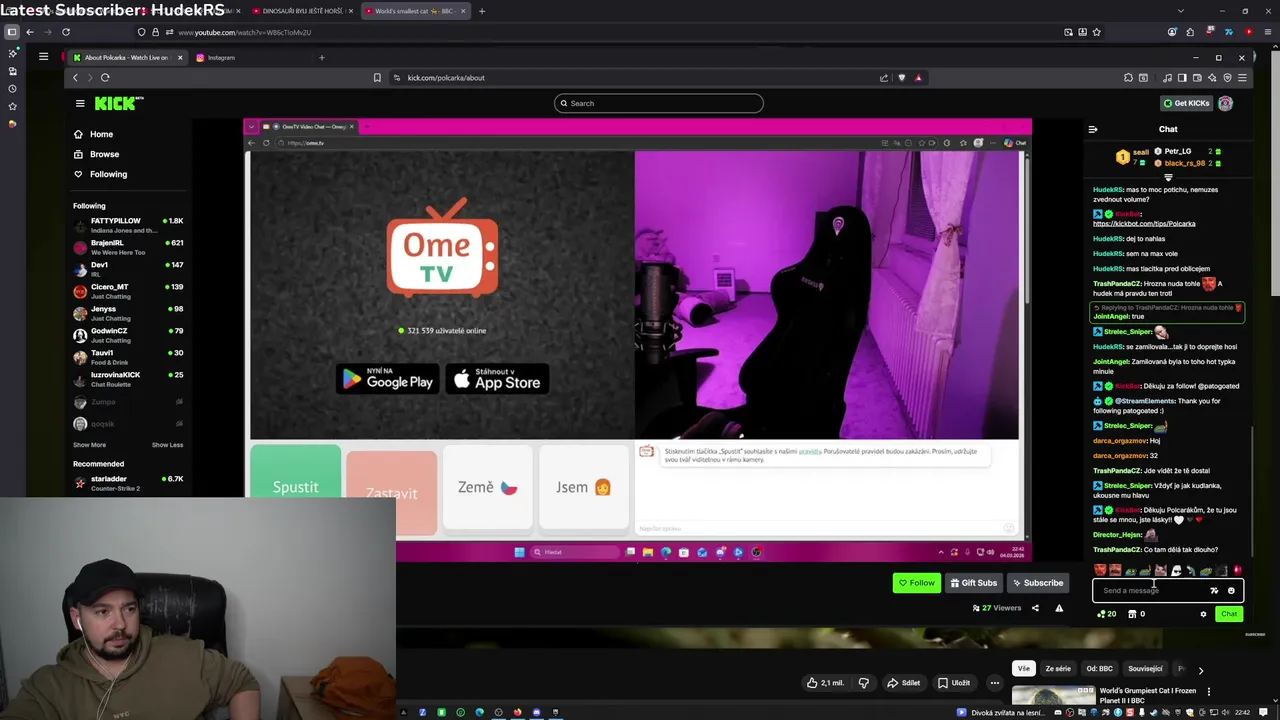Viewport: 1280px width, 720px height.
Task: Reload the kick.com page
Action: 105,78
